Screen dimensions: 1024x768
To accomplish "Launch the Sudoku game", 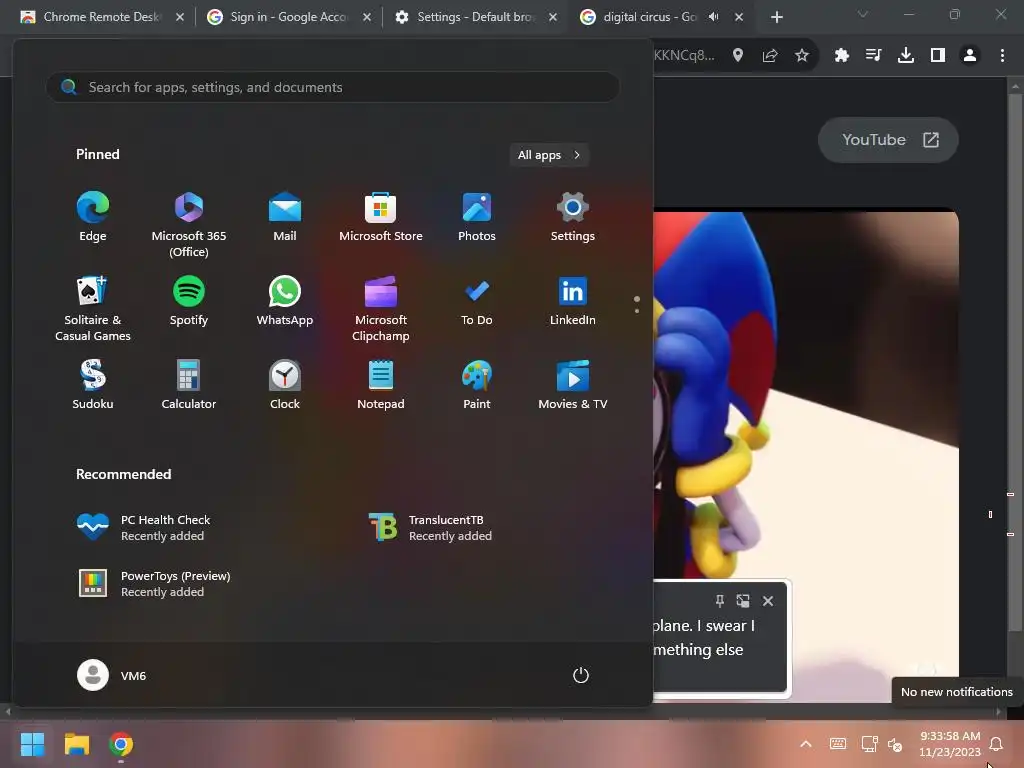I will point(93,385).
